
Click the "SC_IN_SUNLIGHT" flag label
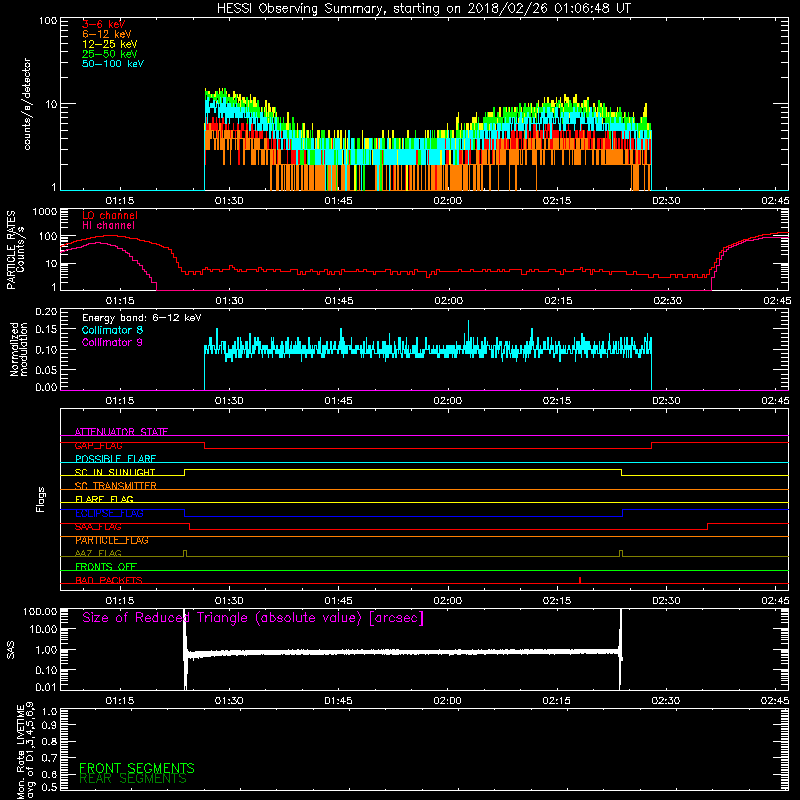click(115, 472)
